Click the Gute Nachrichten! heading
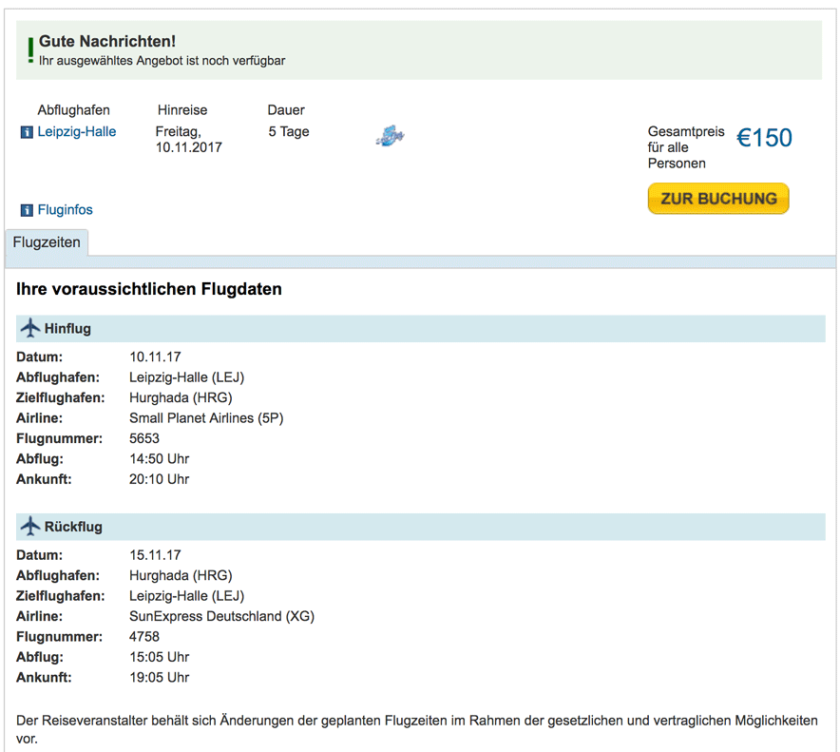This screenshot has height=752, width=840. point(107,42)
